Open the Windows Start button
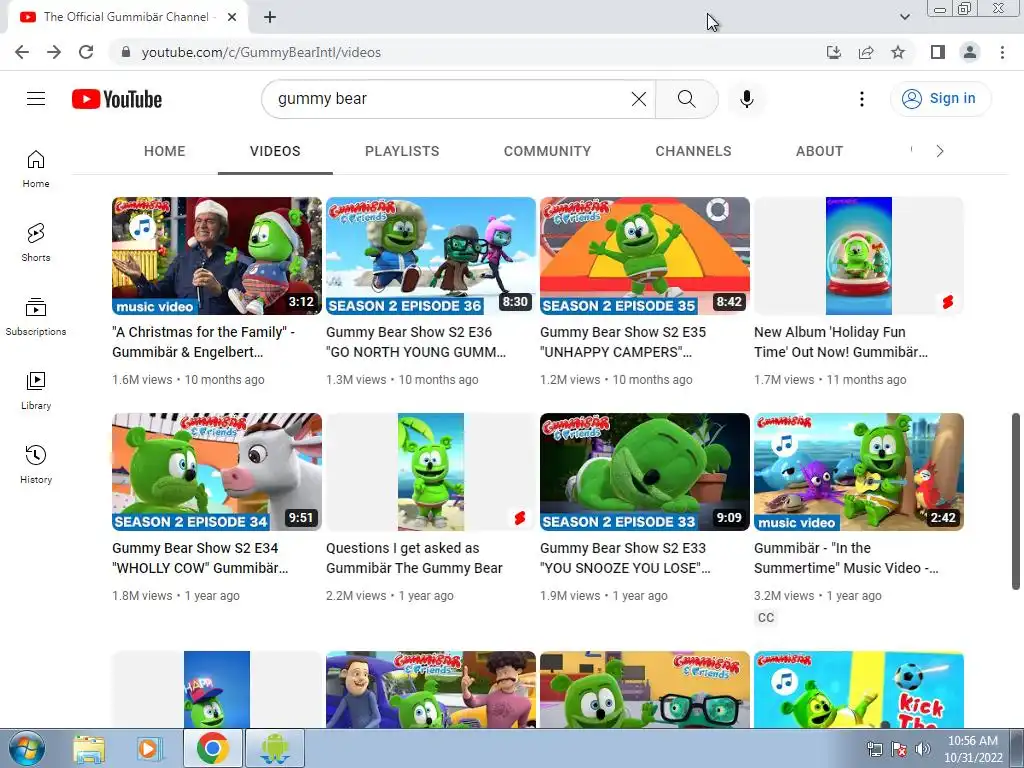Viewport: 1024px width, 768px height. click(x=26, y=748)
